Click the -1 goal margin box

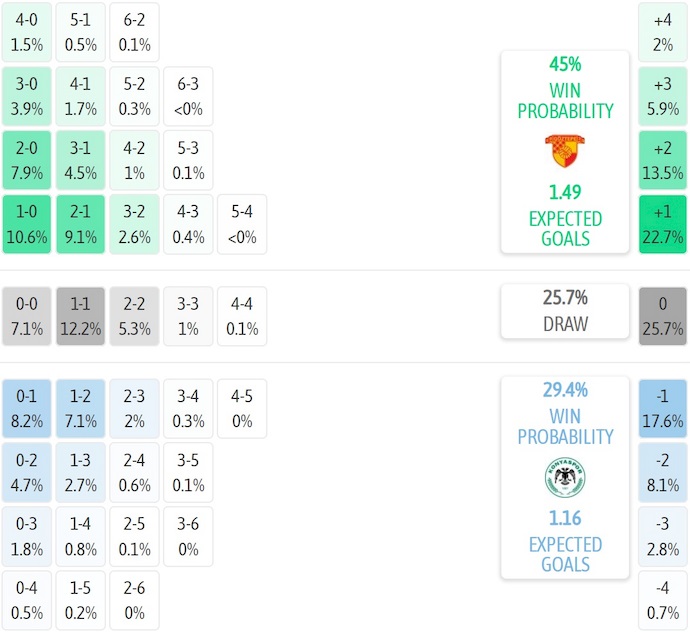pos(662,409)
